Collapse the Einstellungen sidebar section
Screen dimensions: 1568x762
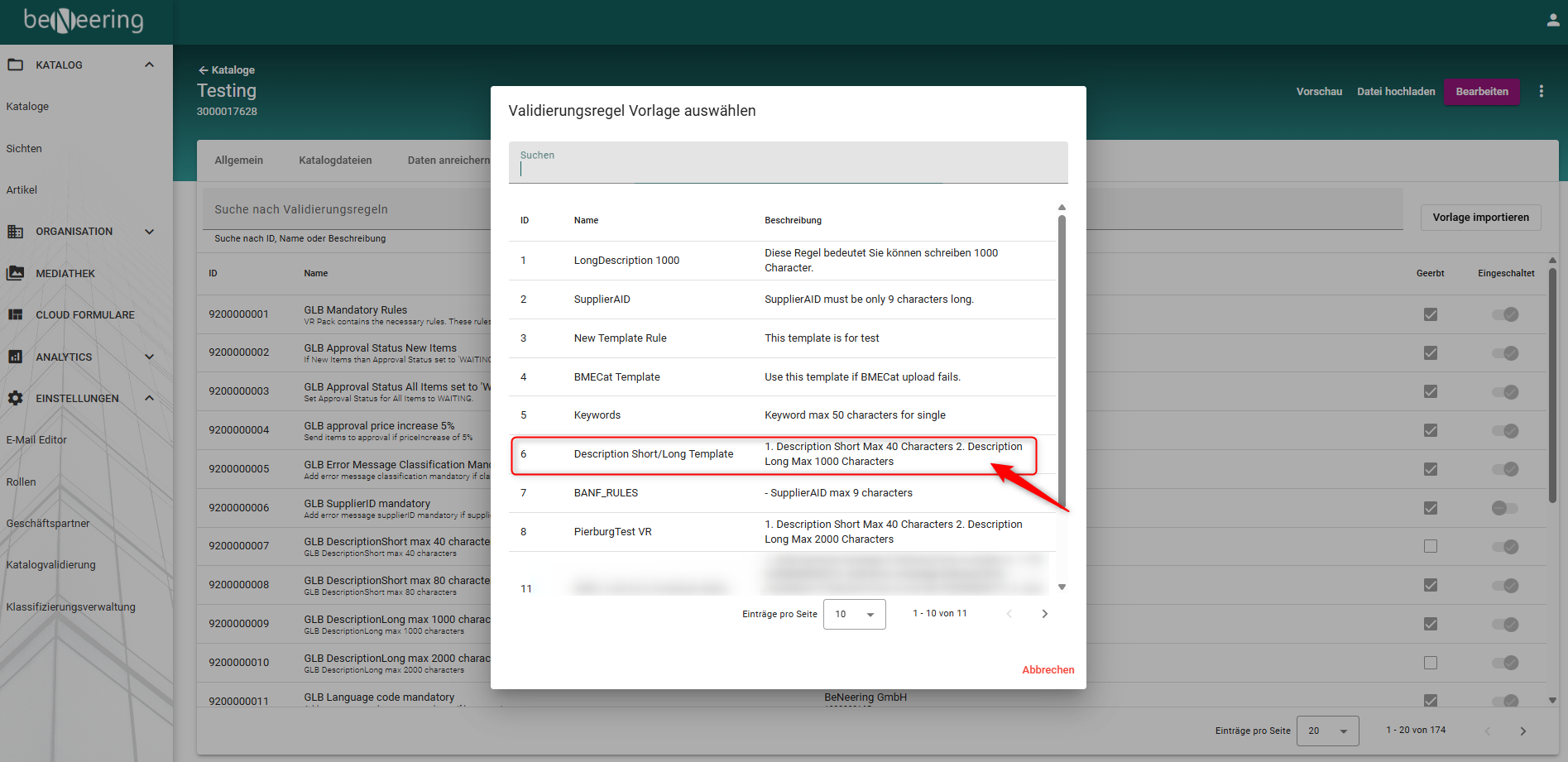[x=150, y=398]
